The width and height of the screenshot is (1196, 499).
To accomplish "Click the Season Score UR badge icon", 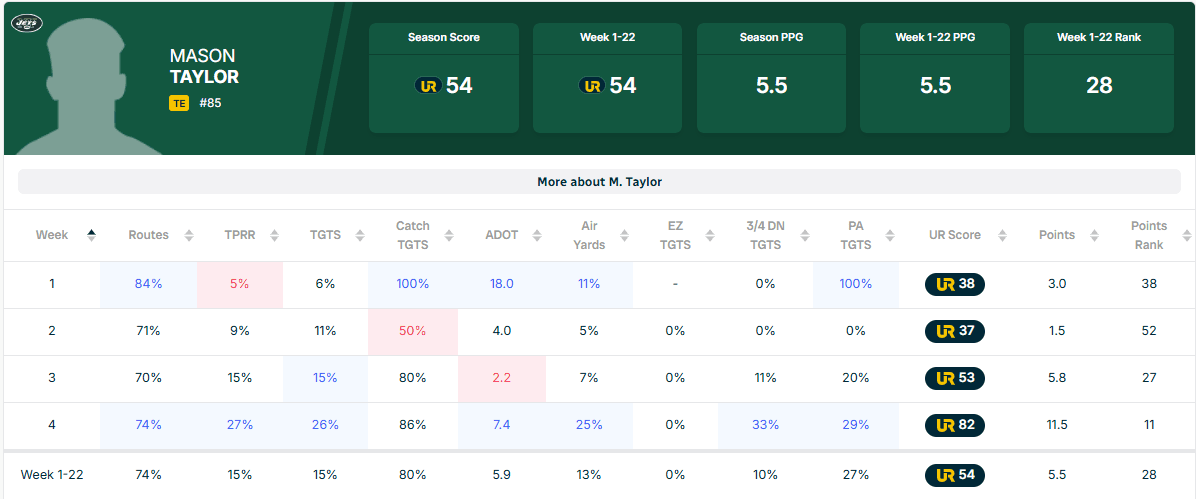I will tap(428, 86).
